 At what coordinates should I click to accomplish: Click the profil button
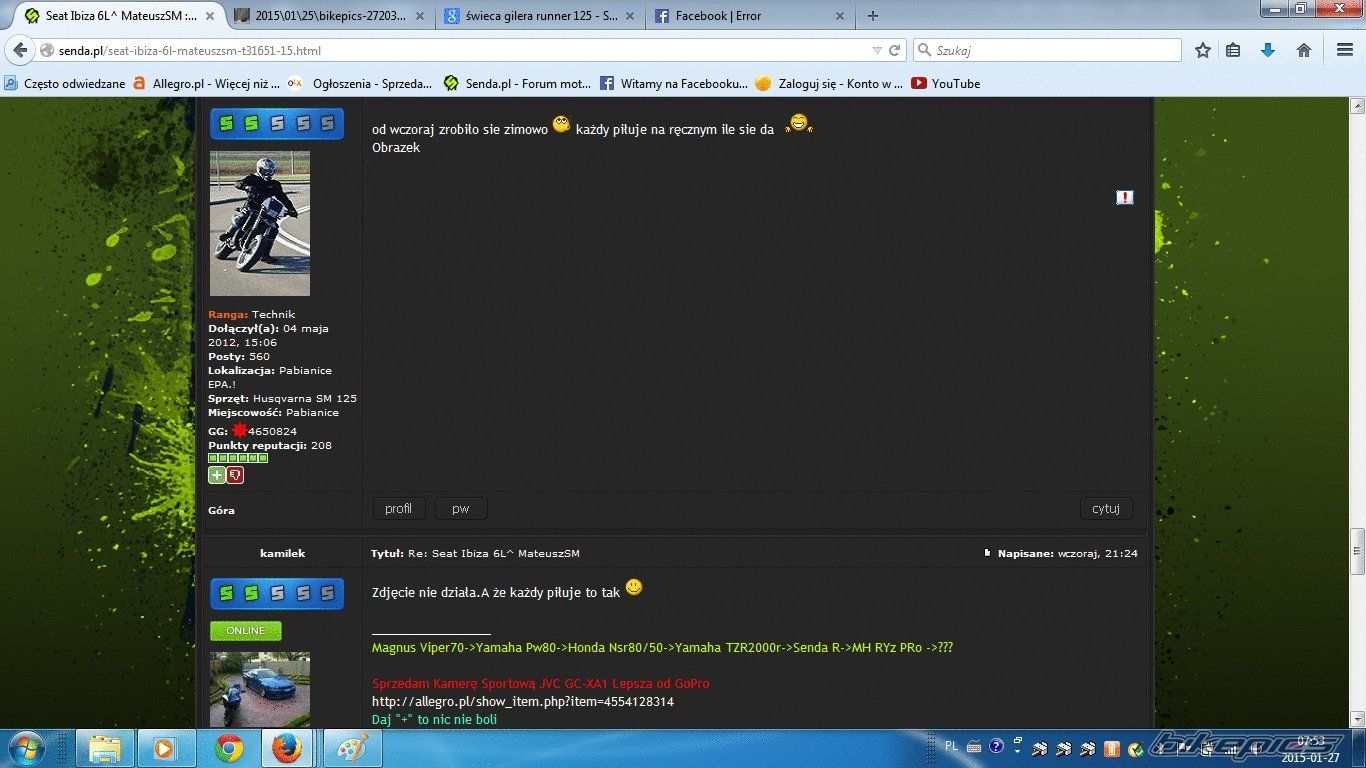(398, 509)
